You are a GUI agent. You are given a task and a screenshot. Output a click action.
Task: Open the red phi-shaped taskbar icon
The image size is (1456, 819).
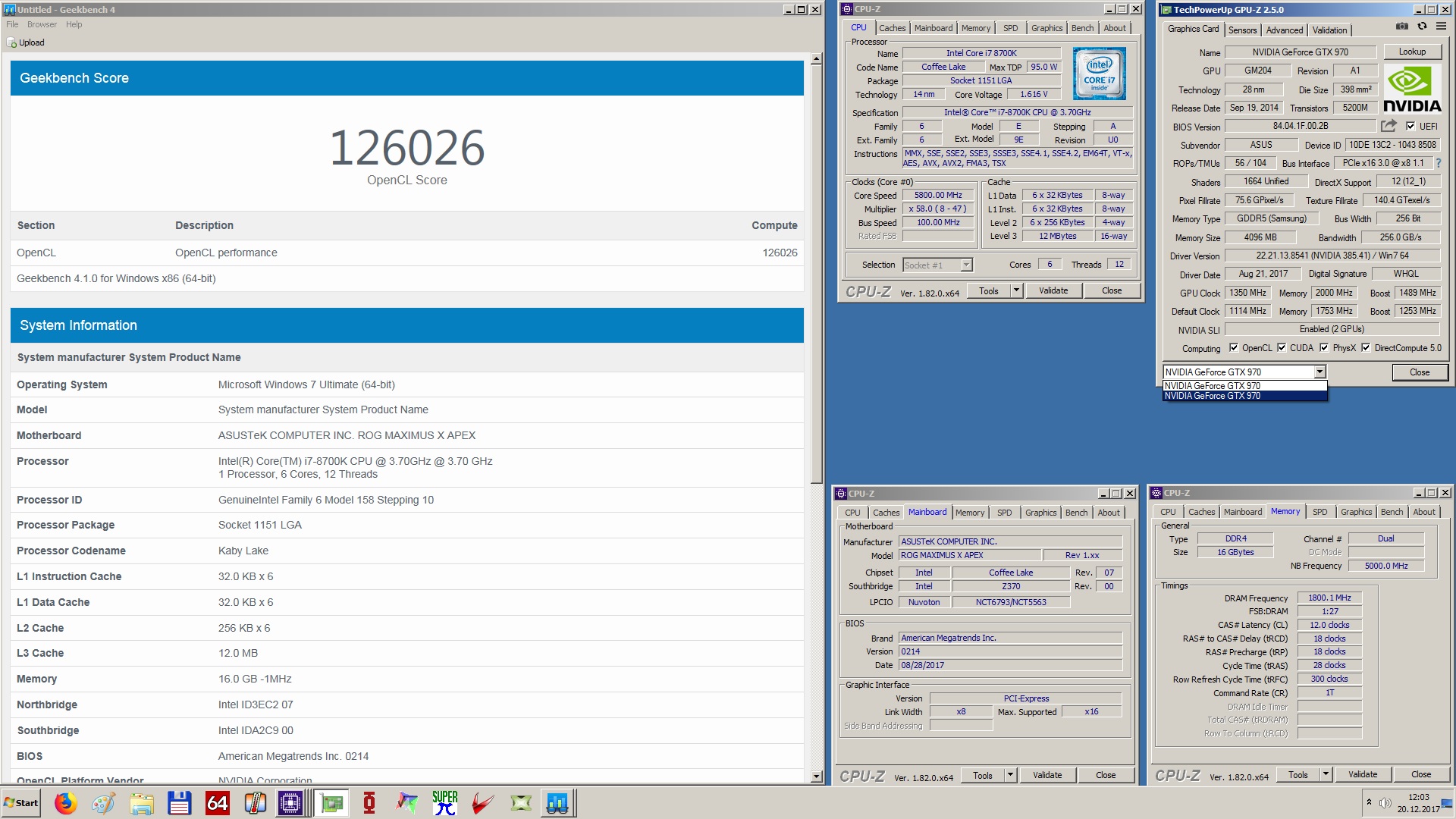369,803
